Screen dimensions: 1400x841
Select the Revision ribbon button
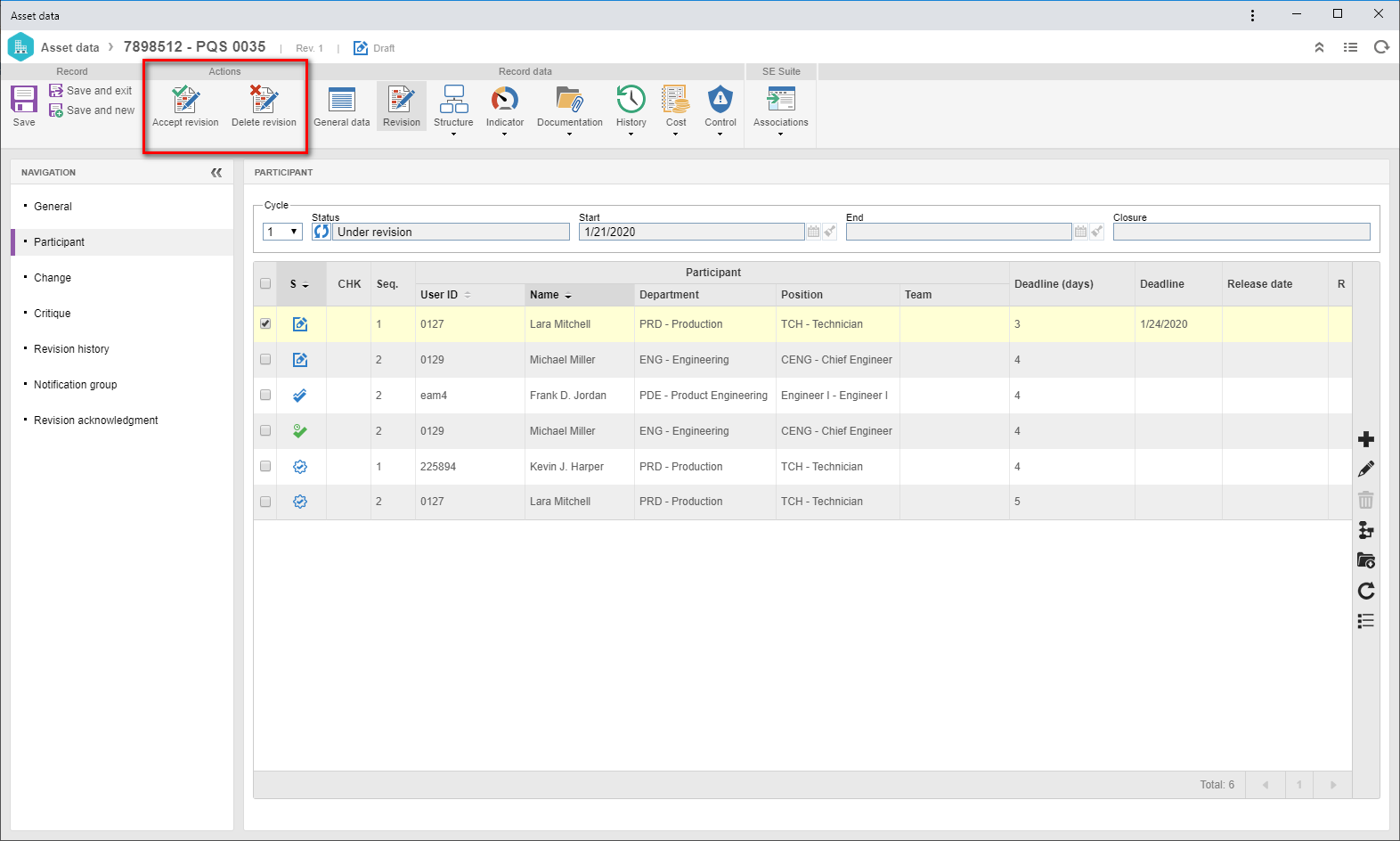click(402, 106)
